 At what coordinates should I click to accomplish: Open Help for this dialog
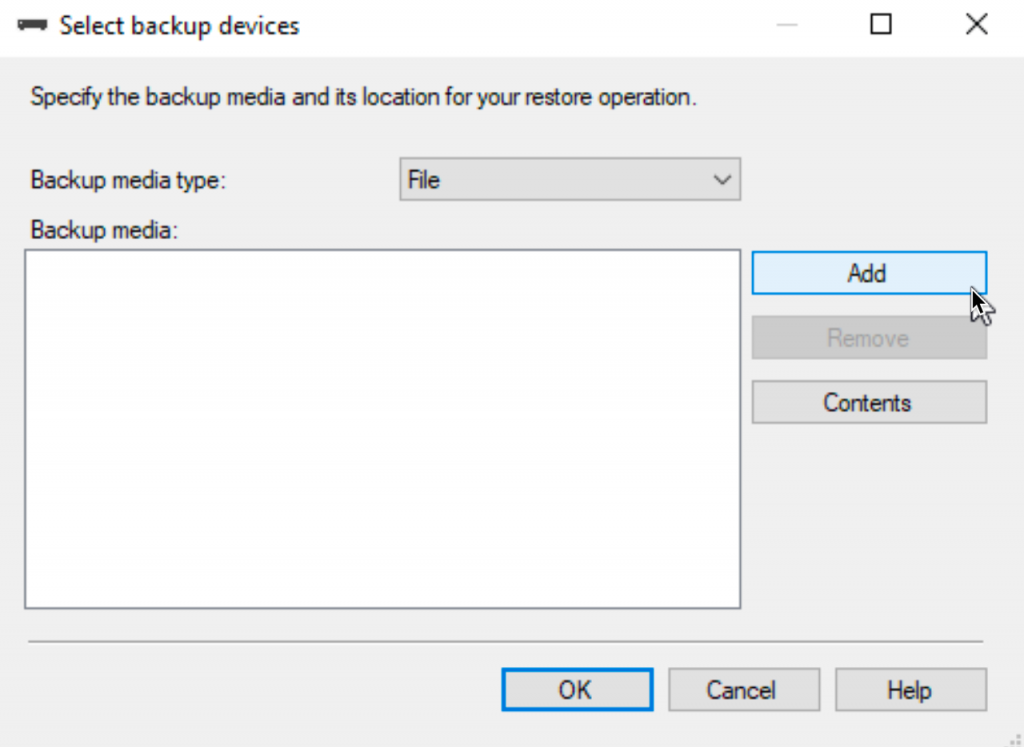(910, 690)
